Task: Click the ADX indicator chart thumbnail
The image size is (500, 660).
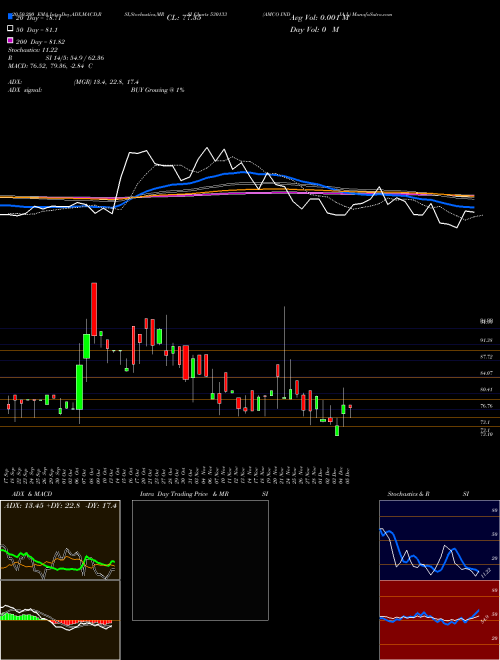Action: tap(60, 540)
